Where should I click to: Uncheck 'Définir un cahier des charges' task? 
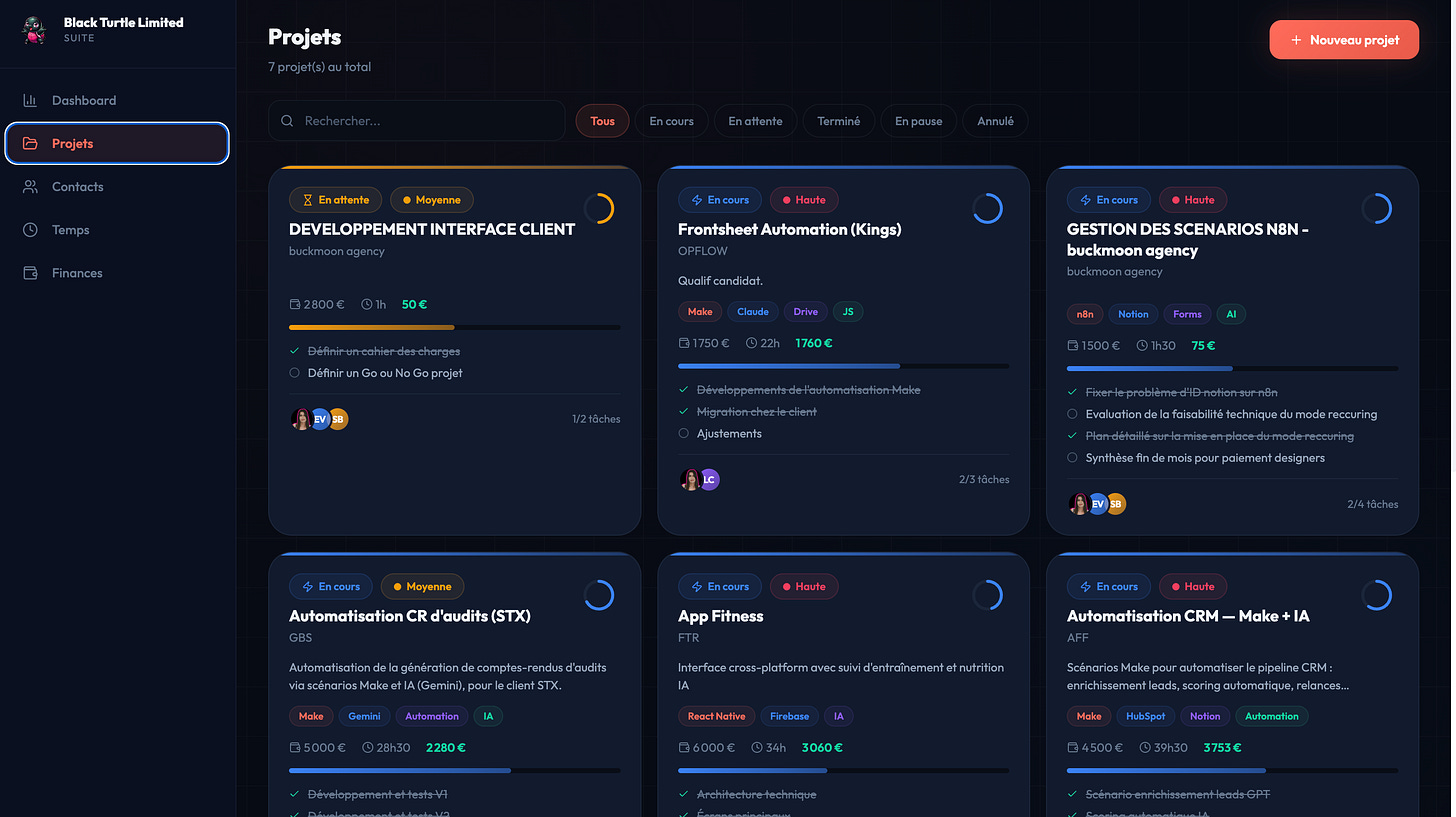(x=294, y=351)
